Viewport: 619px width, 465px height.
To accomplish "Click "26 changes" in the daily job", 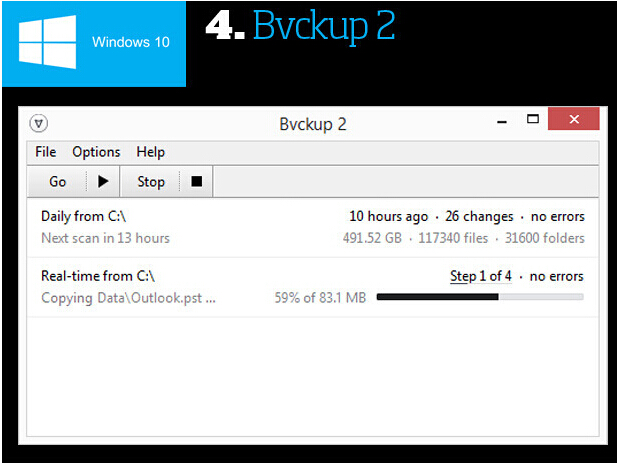I will [x=479, y=216].
